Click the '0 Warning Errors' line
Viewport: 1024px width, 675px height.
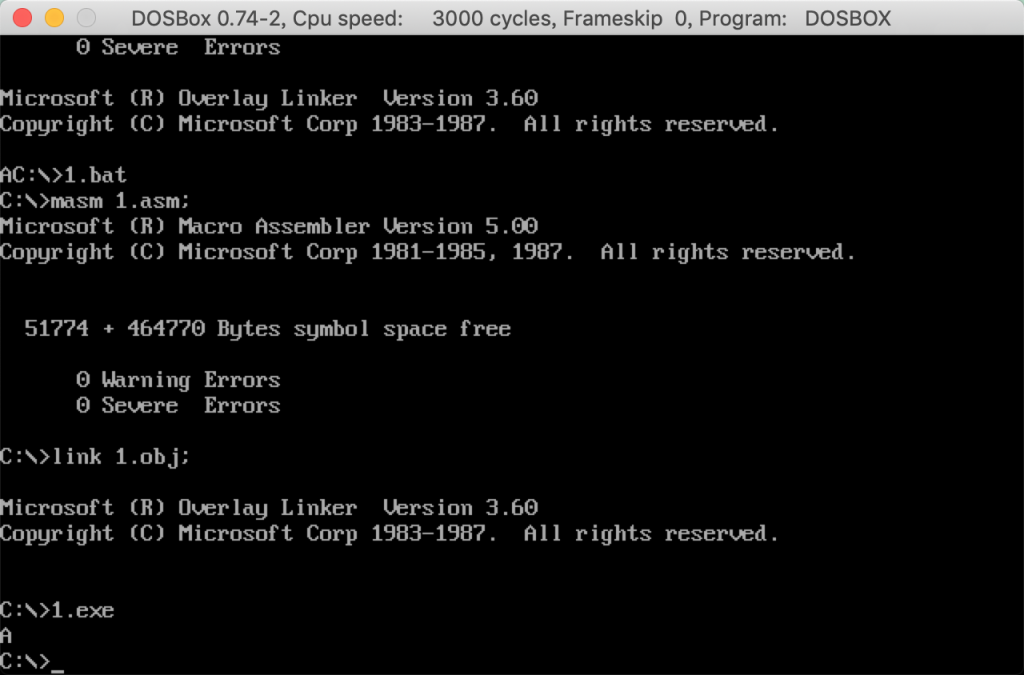(178, 379)
